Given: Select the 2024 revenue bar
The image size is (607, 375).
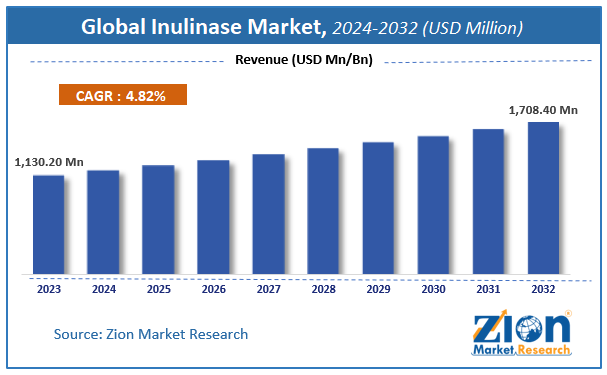Looking at the screenshot, I should (103, 222).
